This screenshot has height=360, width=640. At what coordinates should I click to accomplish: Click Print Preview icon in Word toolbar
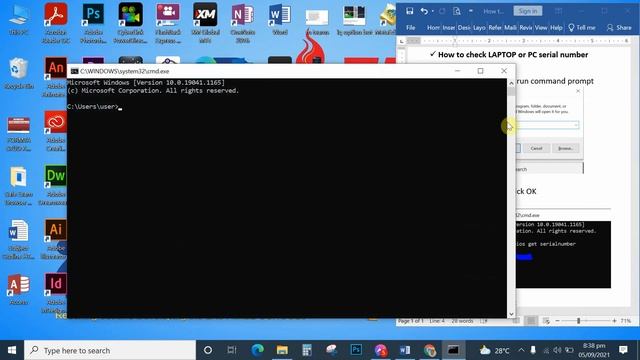coord(457,11)
